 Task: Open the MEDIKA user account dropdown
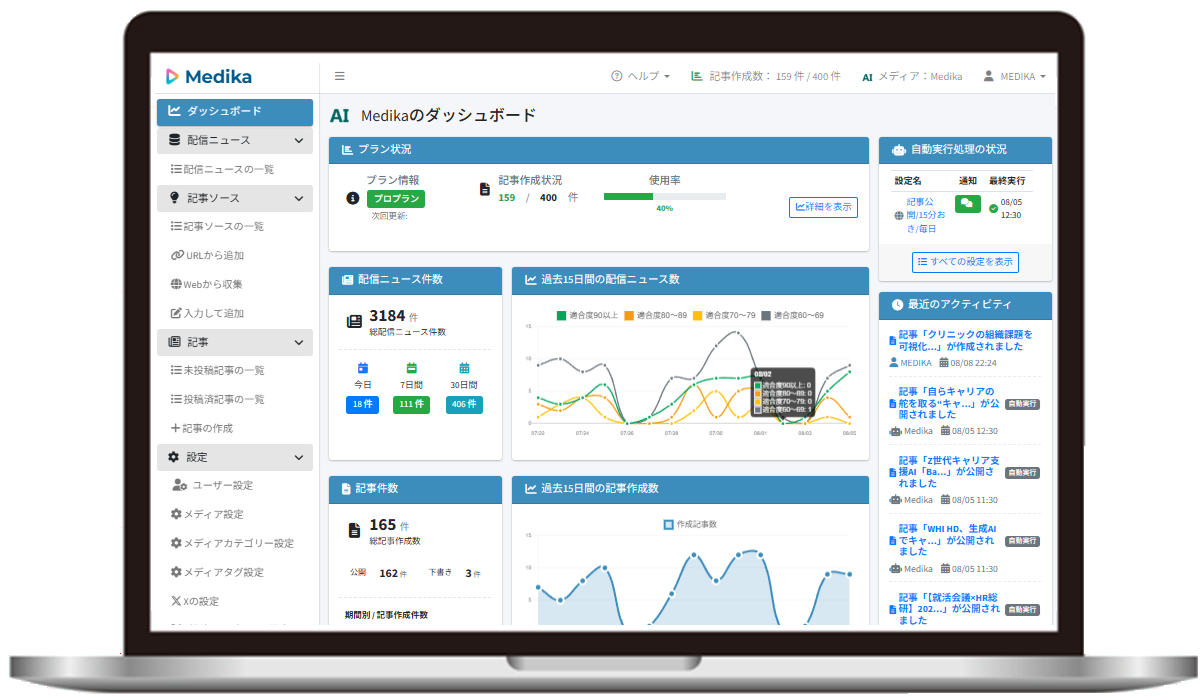(x=1014, y=76)
